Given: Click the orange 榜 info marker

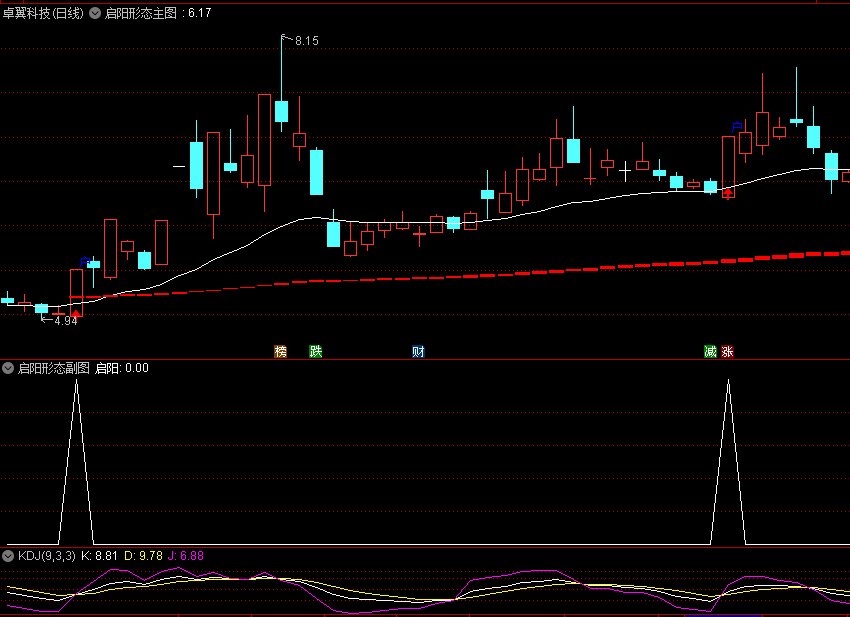Looking at the screenshot, I should pyautogui.click(x=280, y=351).
